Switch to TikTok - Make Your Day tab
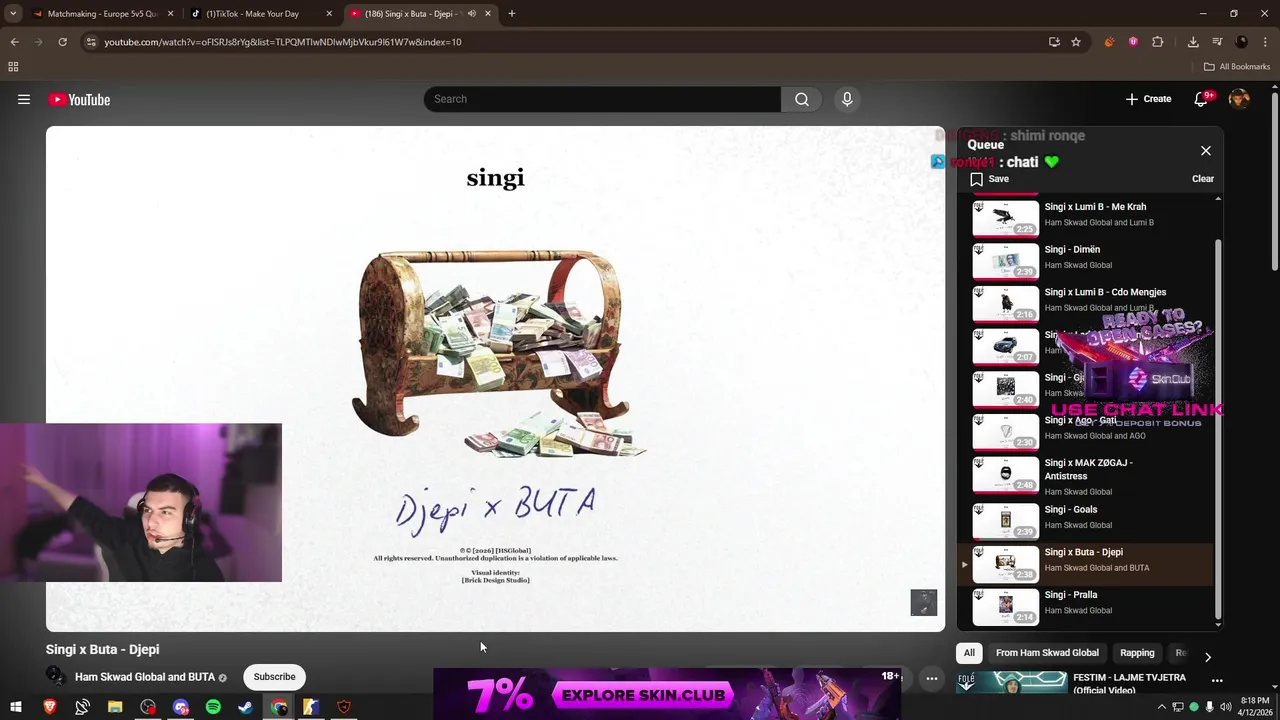The image size is (1280, 720). point(259,14)
